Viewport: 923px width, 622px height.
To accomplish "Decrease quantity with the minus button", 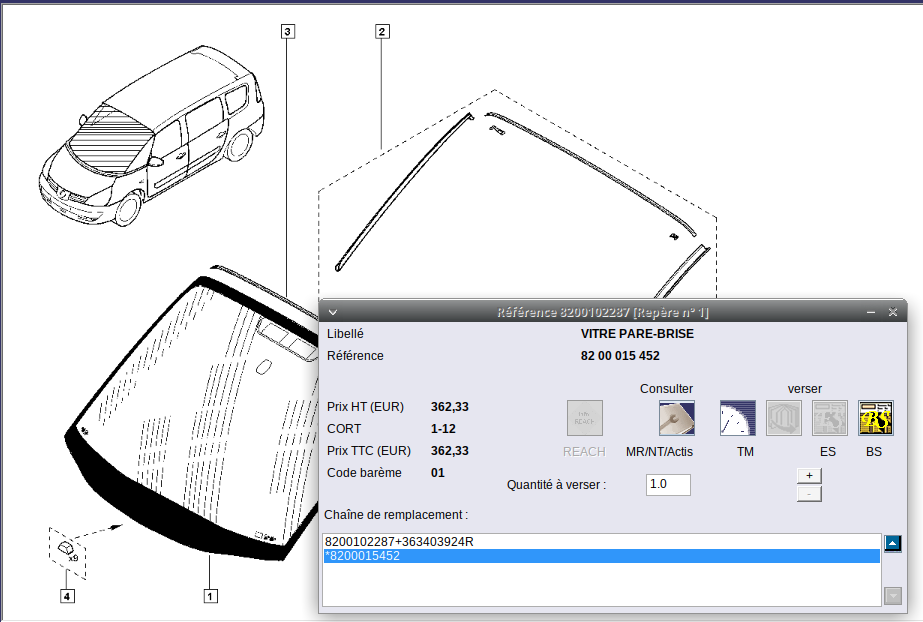I will (809, 493).
